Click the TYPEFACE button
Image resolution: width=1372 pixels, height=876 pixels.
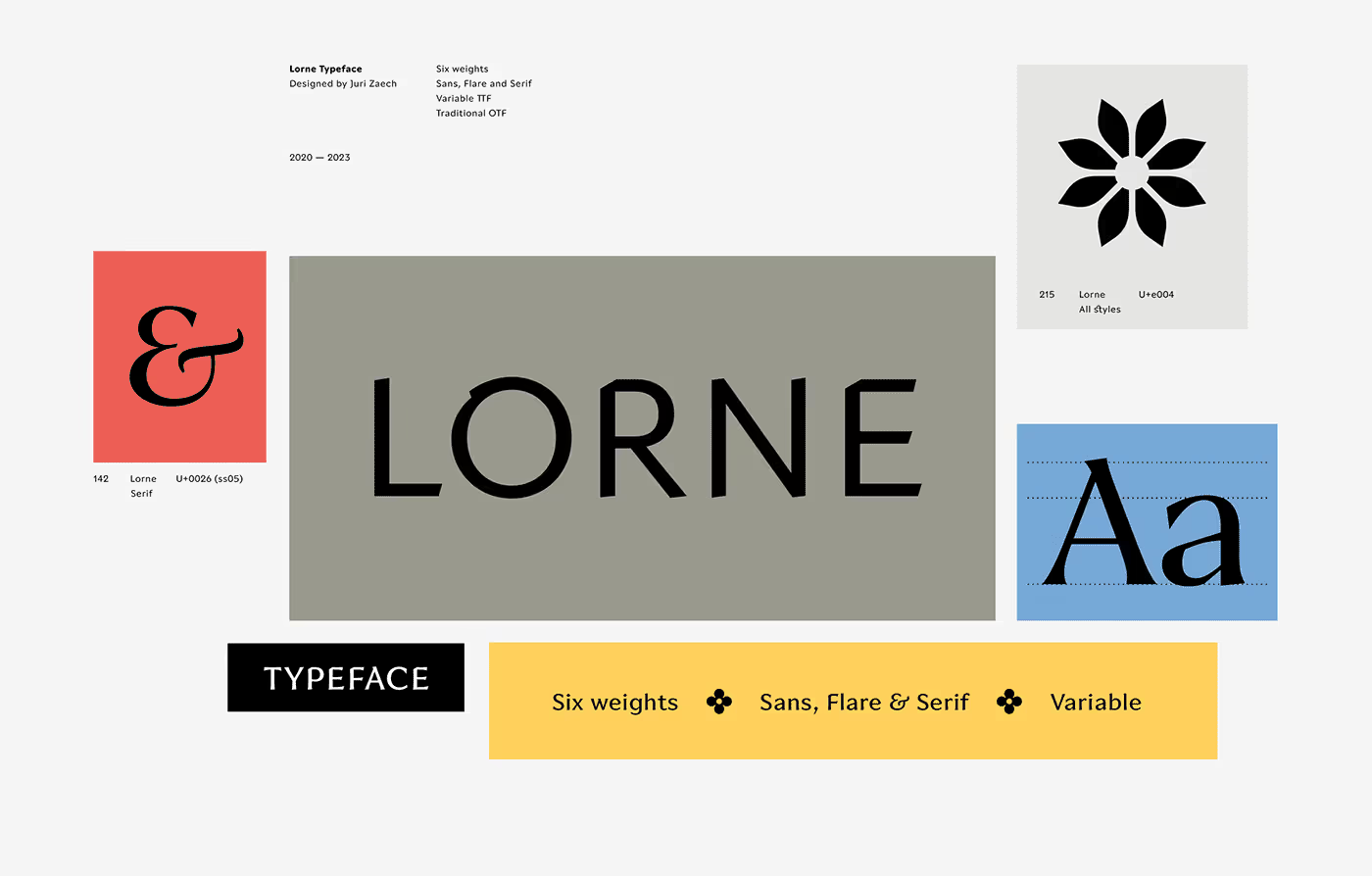tap(345, 677)
